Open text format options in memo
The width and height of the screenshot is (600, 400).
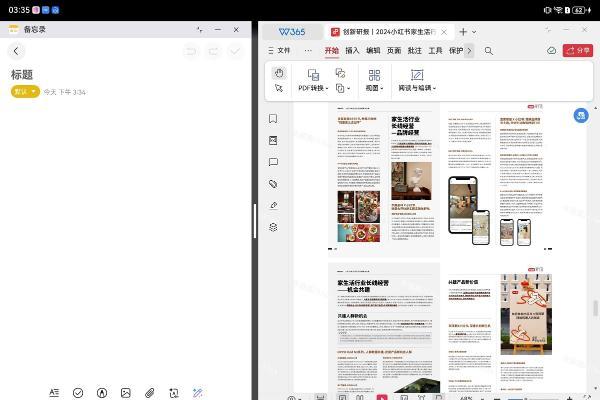[x=54, y=392]
